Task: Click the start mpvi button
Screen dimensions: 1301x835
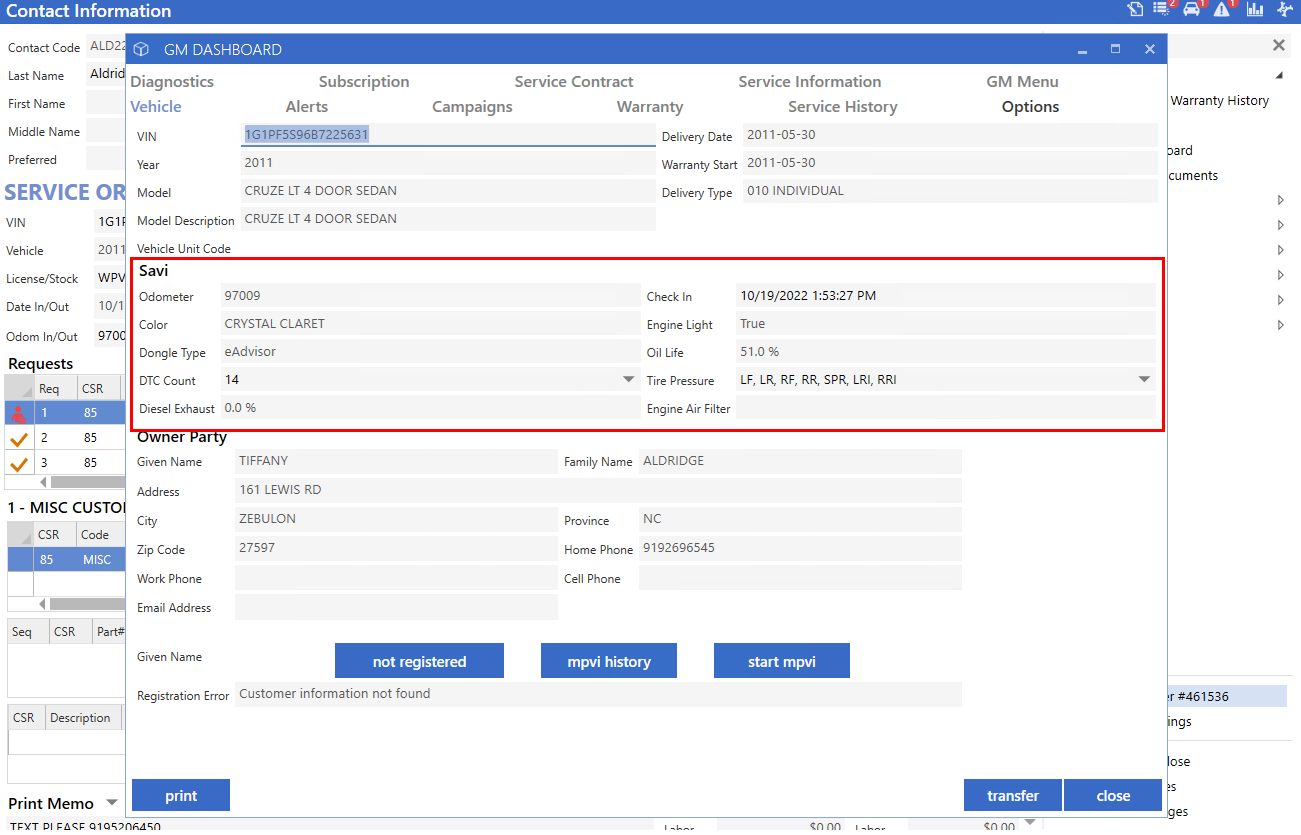Action: click(x=782, y=661)
